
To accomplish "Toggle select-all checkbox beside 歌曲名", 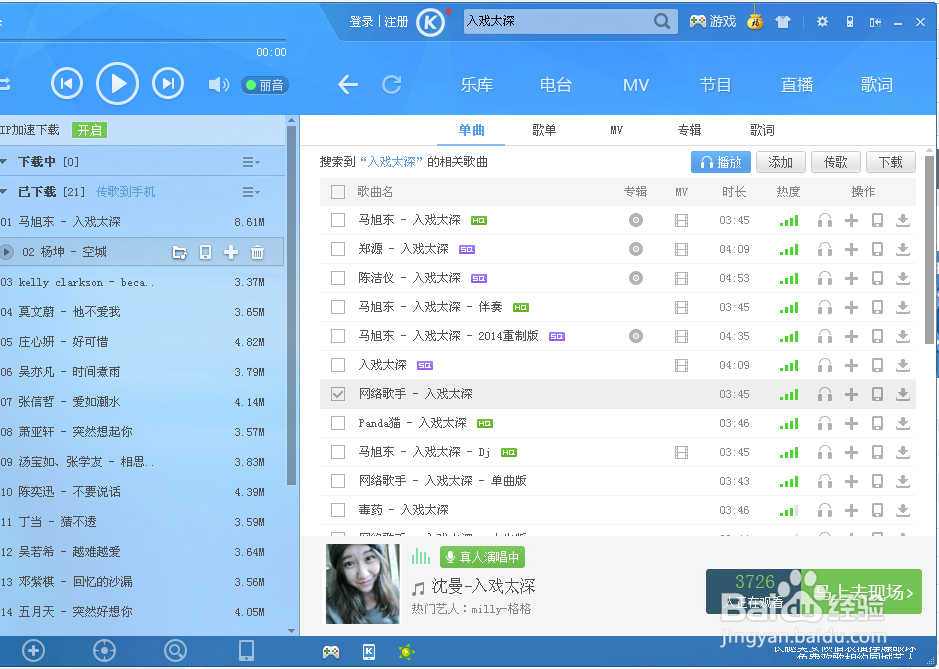I will tap(338, 192).
